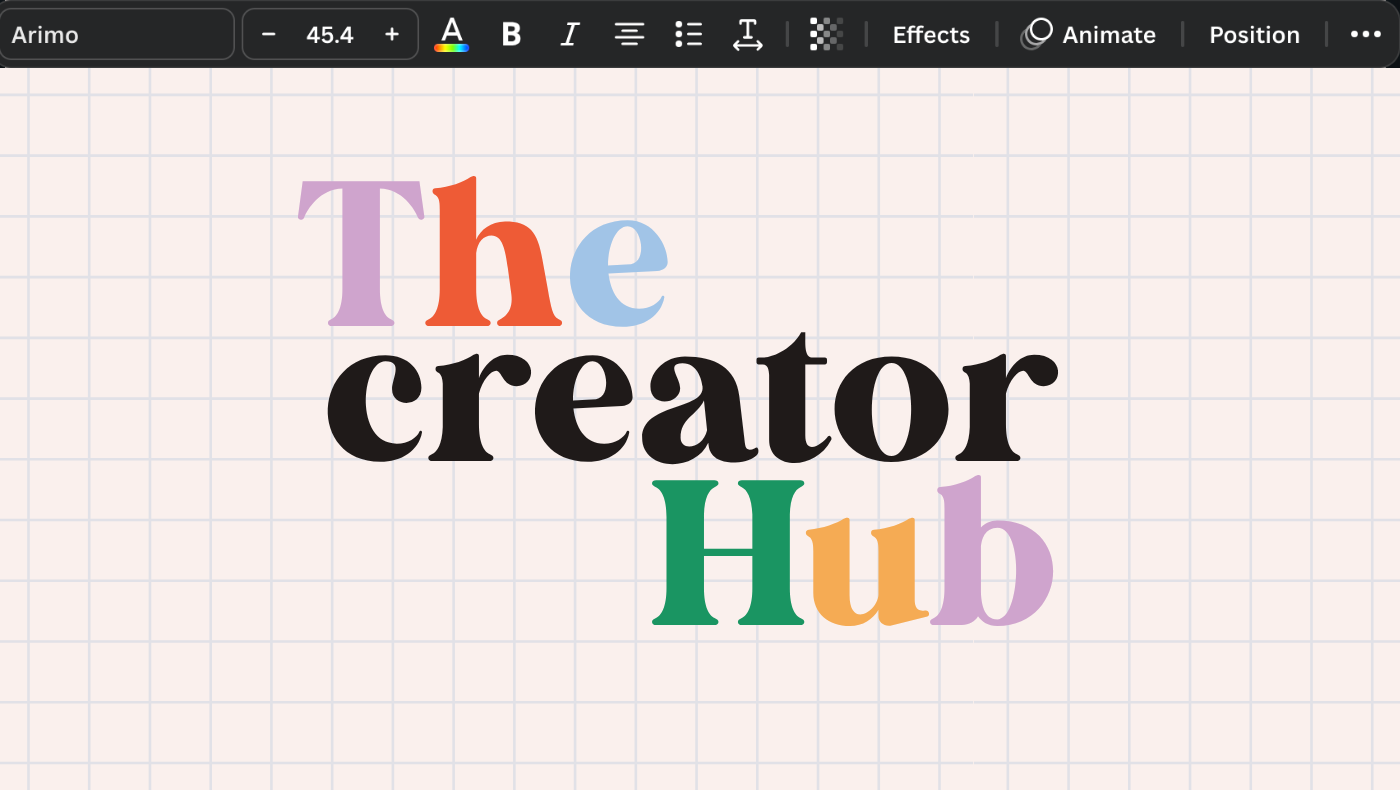Apply bulleted list formatting

(x=688, y=34)
